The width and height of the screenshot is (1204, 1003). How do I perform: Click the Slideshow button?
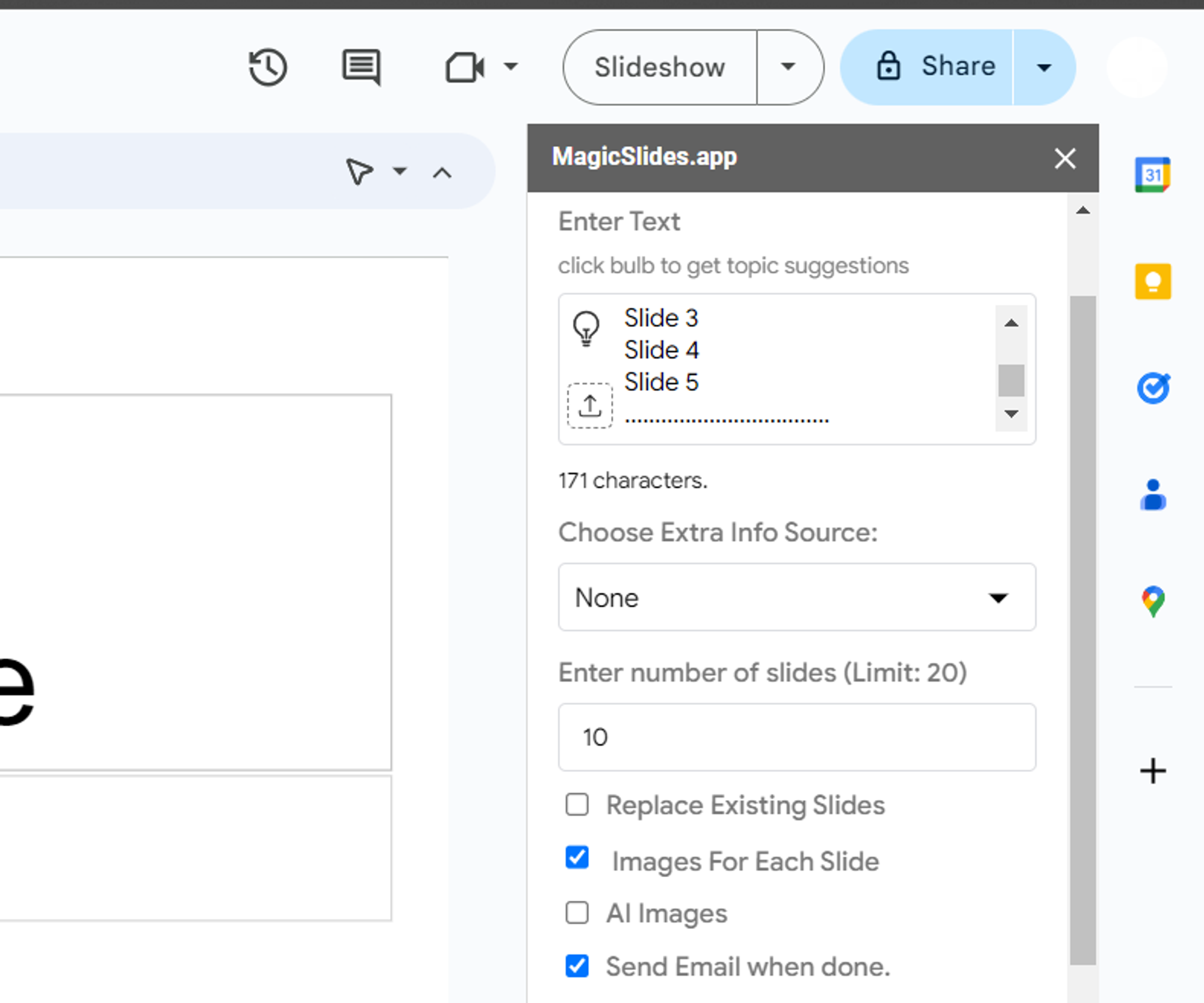(x=660, y=67)
